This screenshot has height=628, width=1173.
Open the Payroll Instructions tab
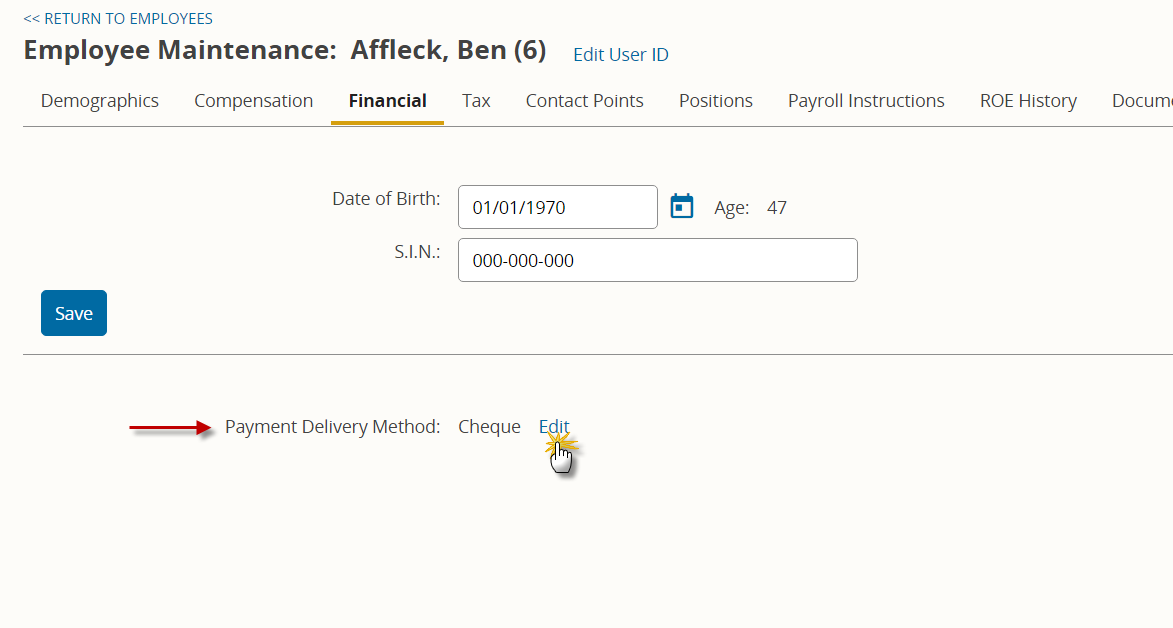pos(866,101)
